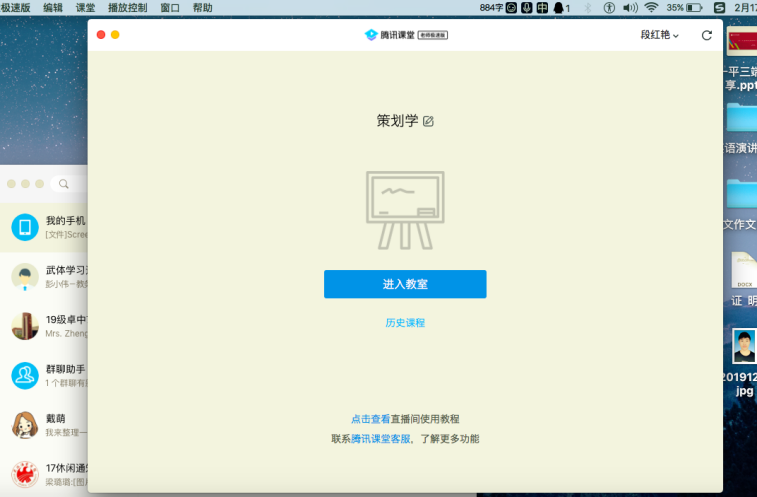
Task: Open the 播放控制 menu
Action: coord(127,7)
